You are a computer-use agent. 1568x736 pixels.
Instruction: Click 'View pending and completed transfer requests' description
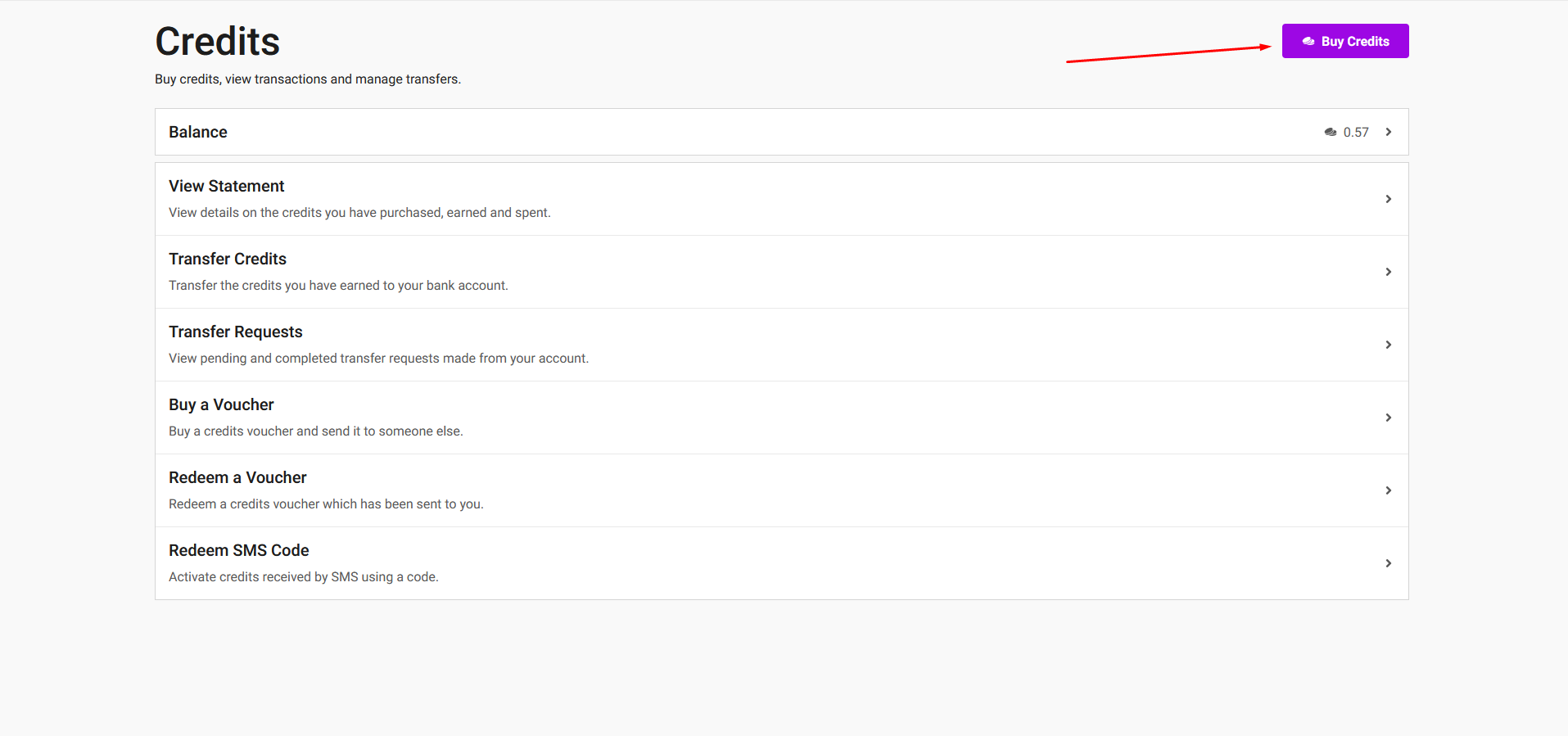pyautogui.click(x=378, y=358)
